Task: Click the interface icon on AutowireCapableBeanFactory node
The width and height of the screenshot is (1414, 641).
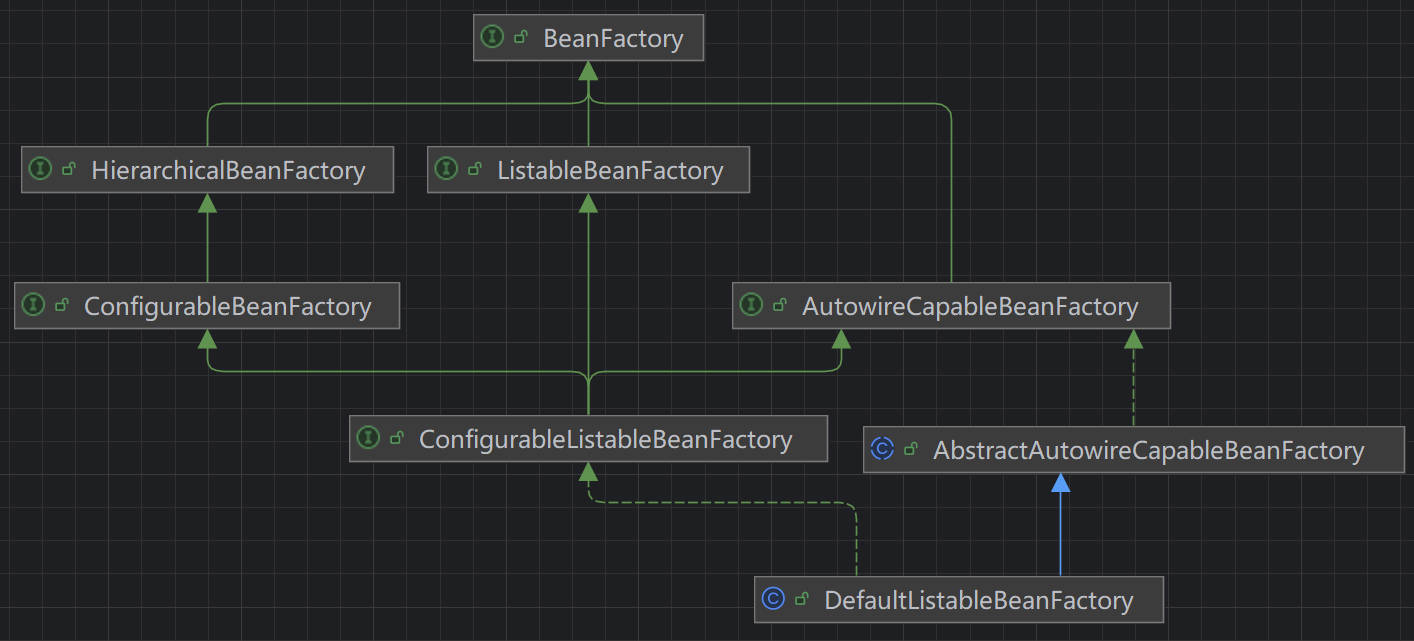Action: [751, 305]
